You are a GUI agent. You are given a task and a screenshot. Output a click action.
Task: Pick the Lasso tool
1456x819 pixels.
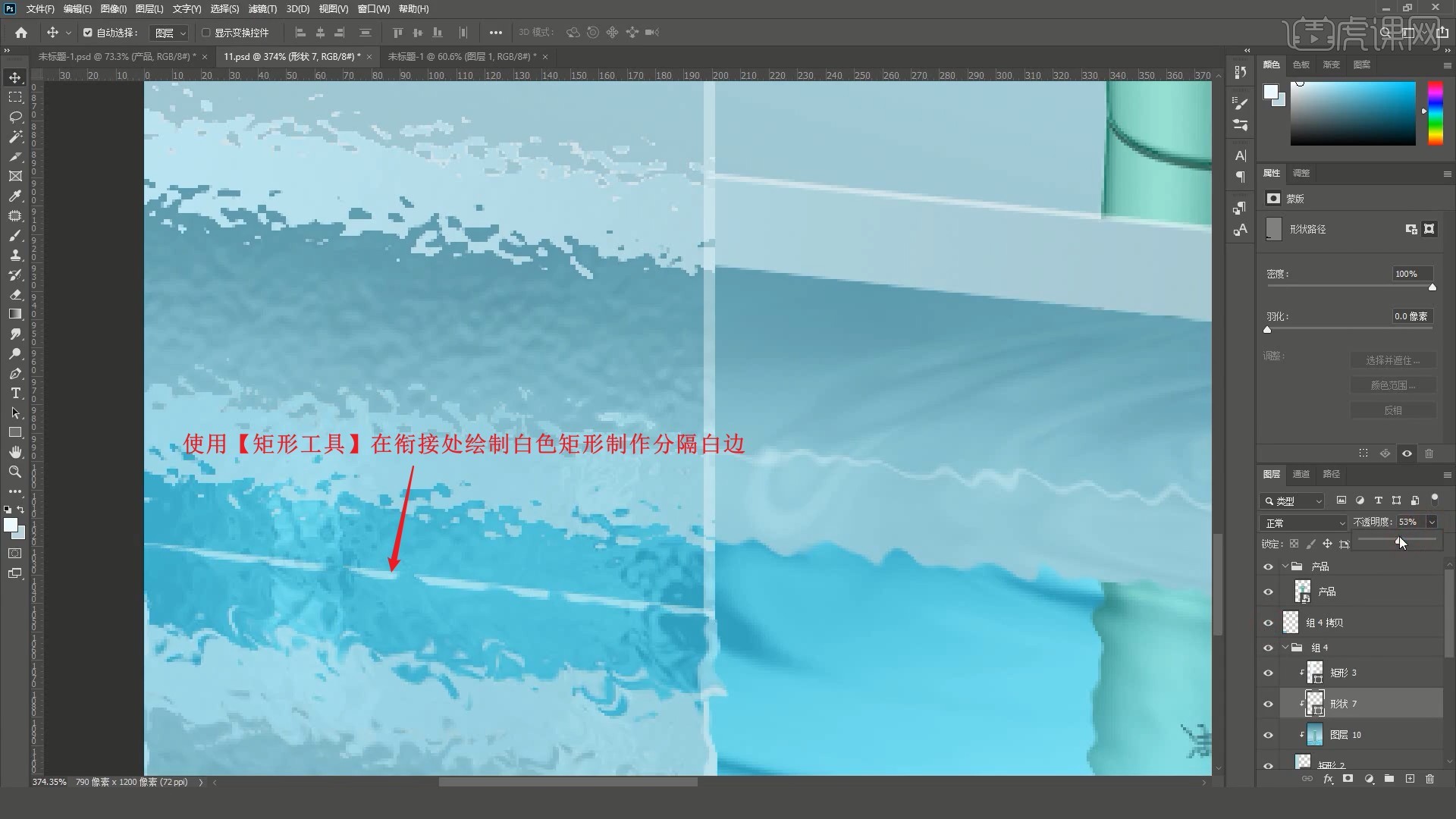point(15,117)
